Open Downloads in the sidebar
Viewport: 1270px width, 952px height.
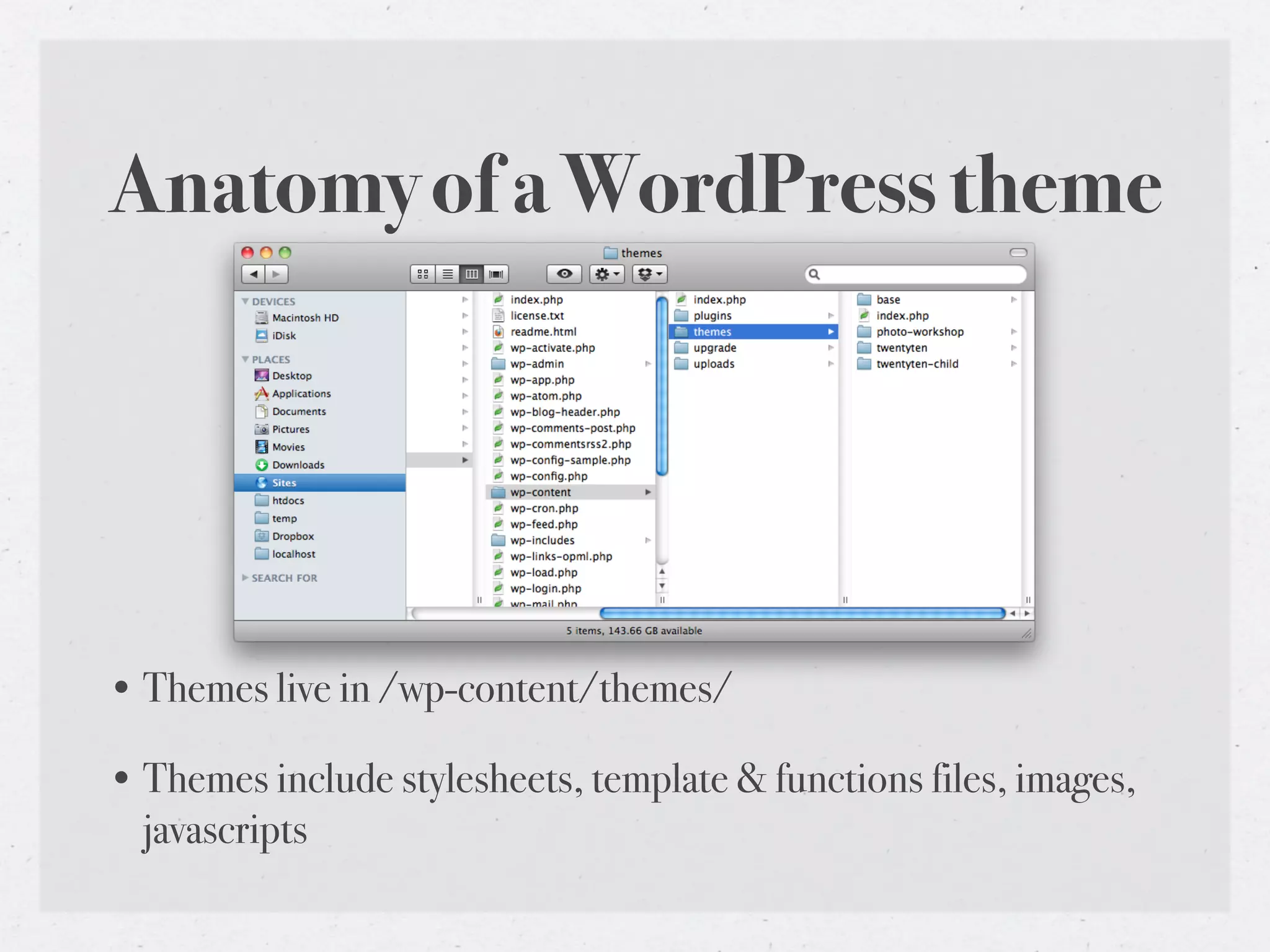click(290, 465)
